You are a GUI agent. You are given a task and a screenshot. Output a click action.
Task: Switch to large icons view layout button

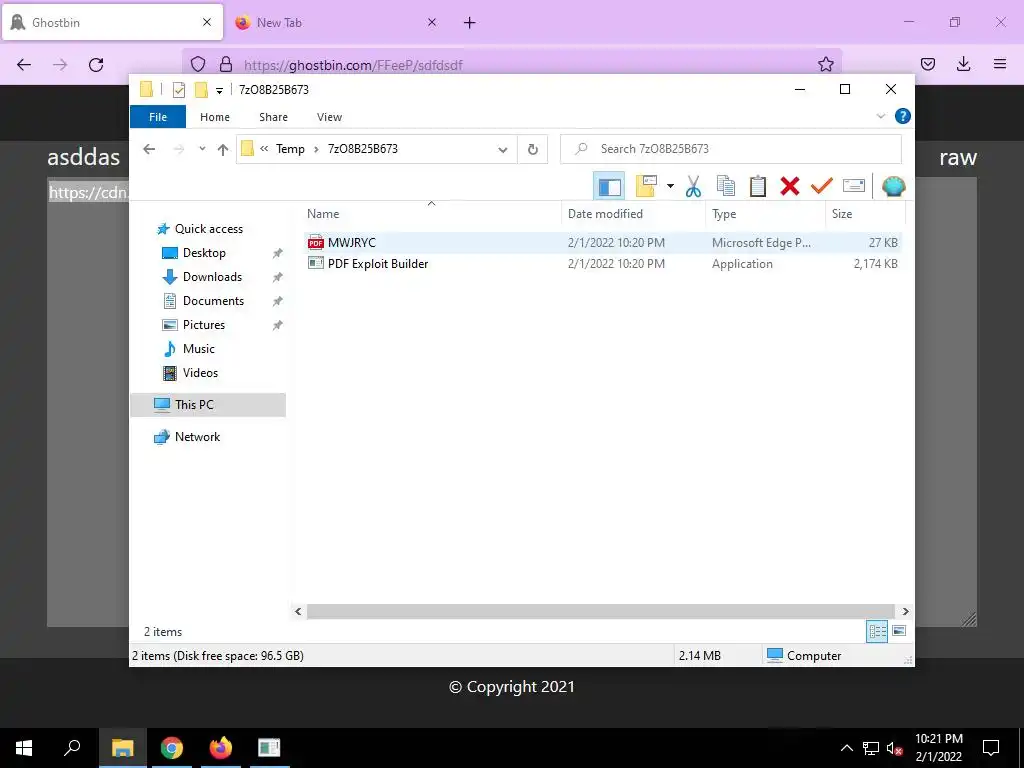tap(899, 631)
